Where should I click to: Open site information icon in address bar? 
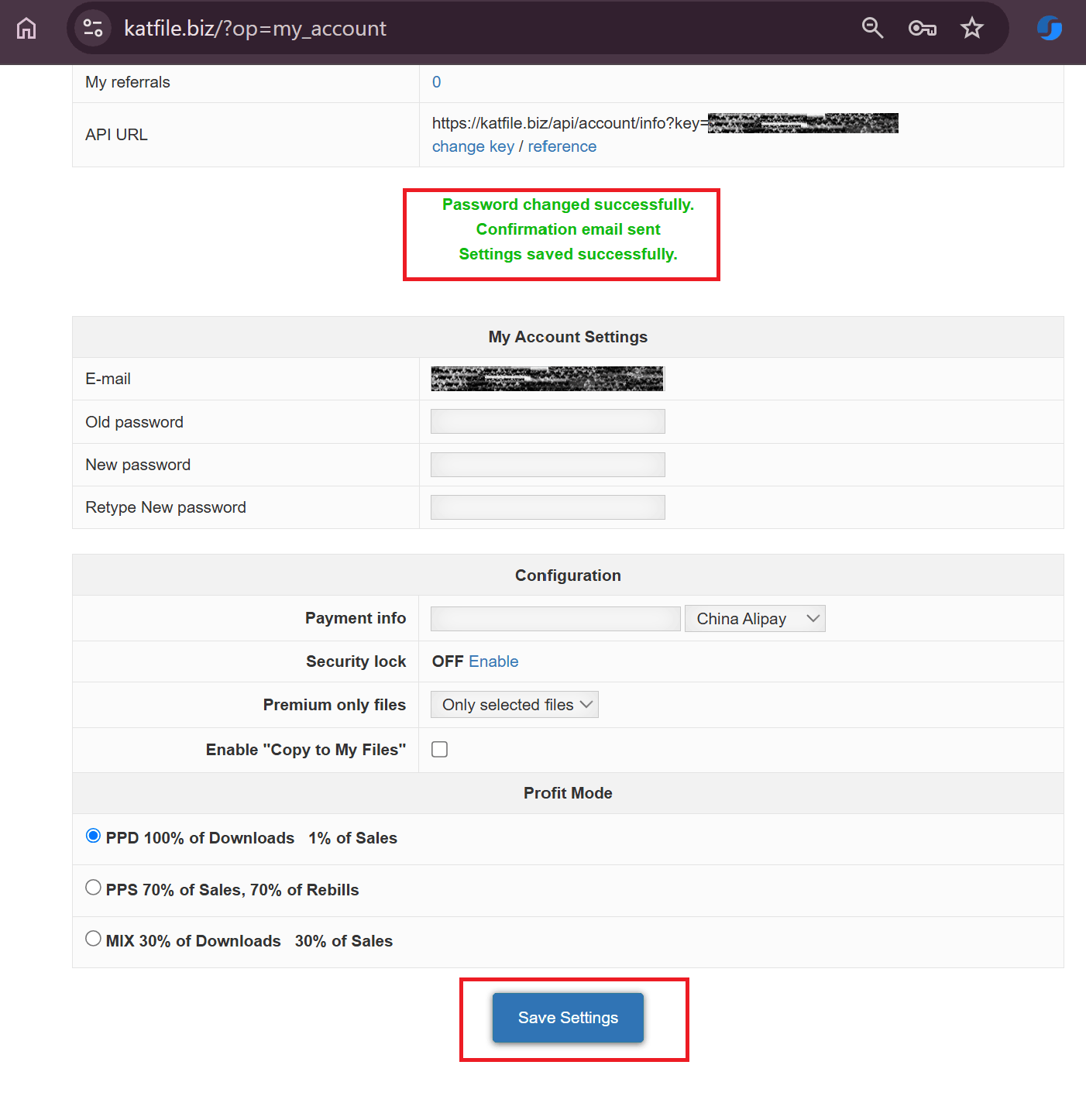tap(93, 28)
